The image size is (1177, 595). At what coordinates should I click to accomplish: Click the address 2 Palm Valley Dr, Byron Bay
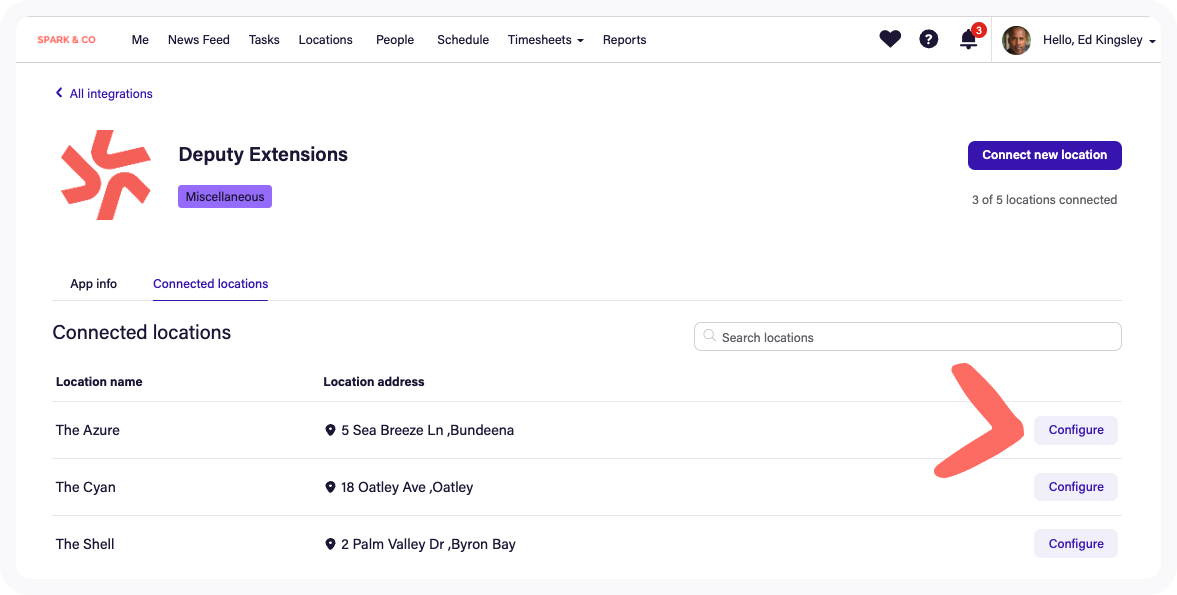(x=429, y=544)
